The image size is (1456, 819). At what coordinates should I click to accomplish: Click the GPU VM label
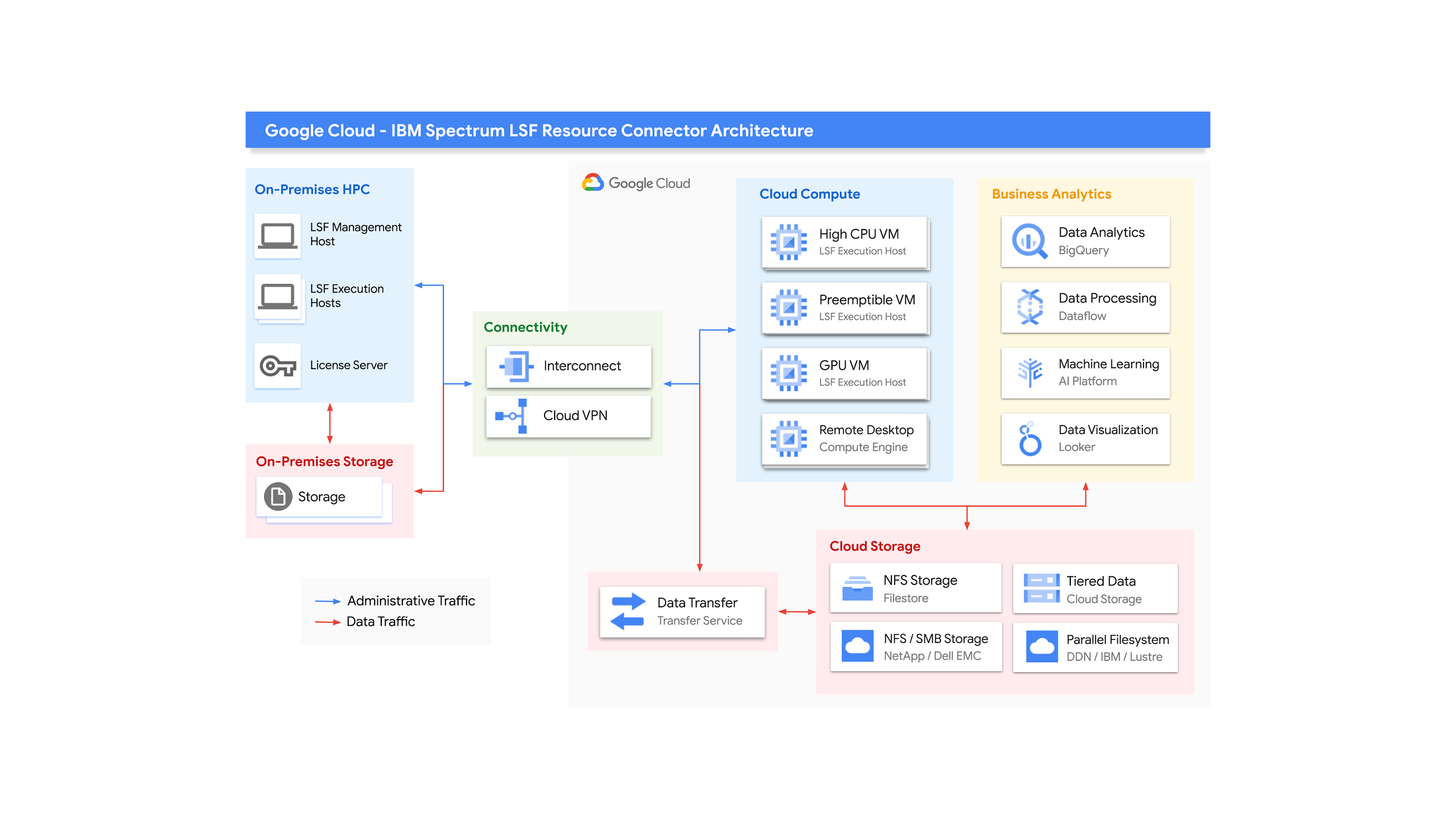(844, 365)
